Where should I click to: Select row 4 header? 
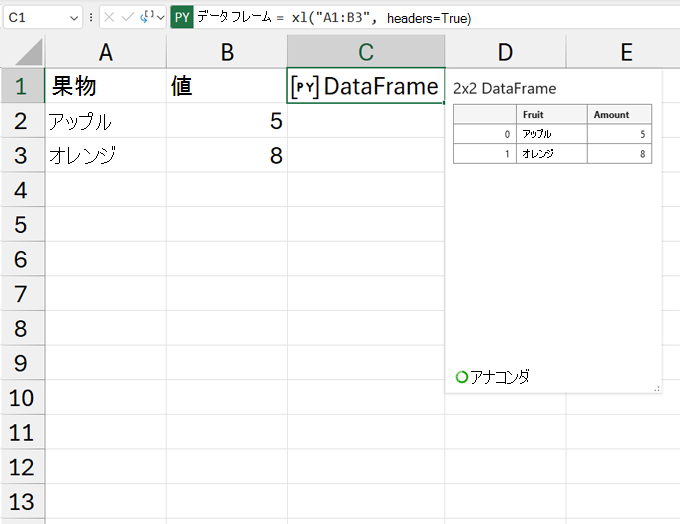[x=22, y=190]
